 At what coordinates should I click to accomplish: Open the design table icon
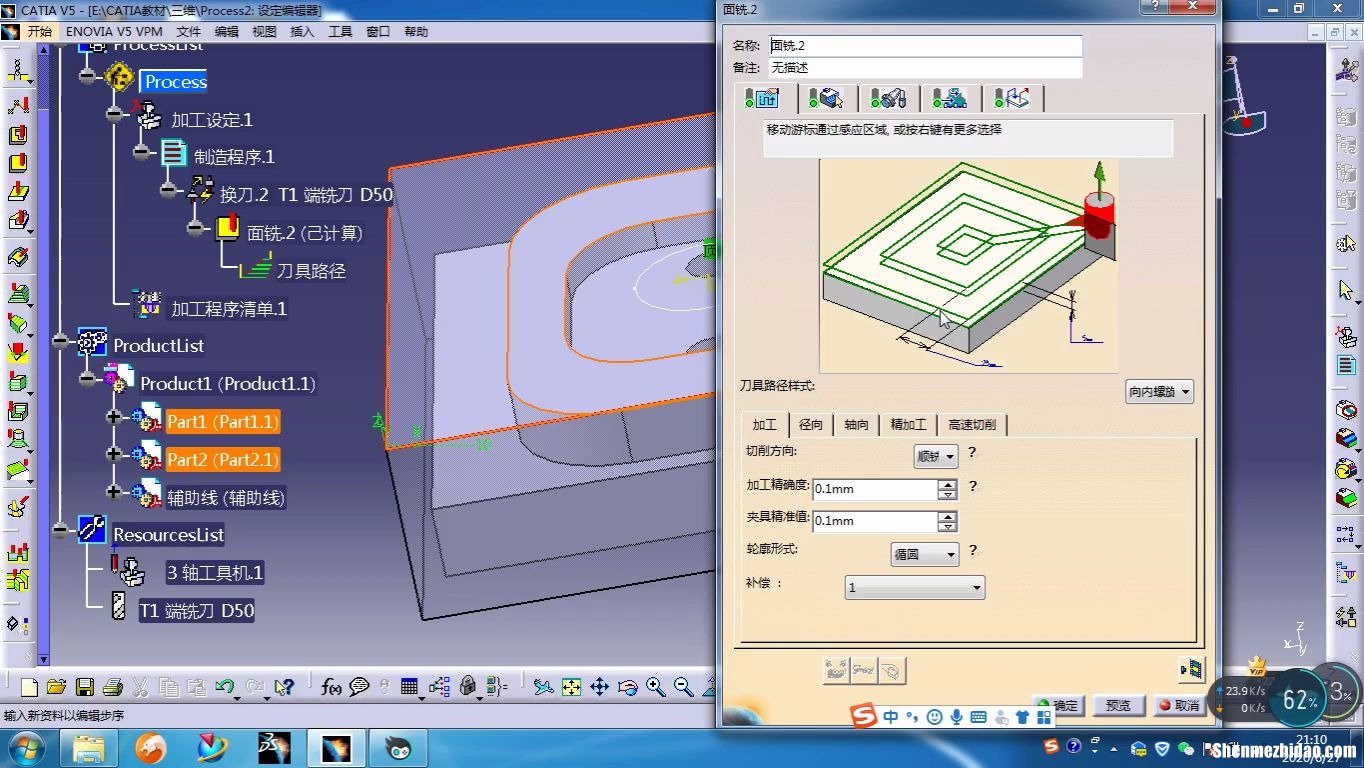pyautogui.click(x=409, y=687)
